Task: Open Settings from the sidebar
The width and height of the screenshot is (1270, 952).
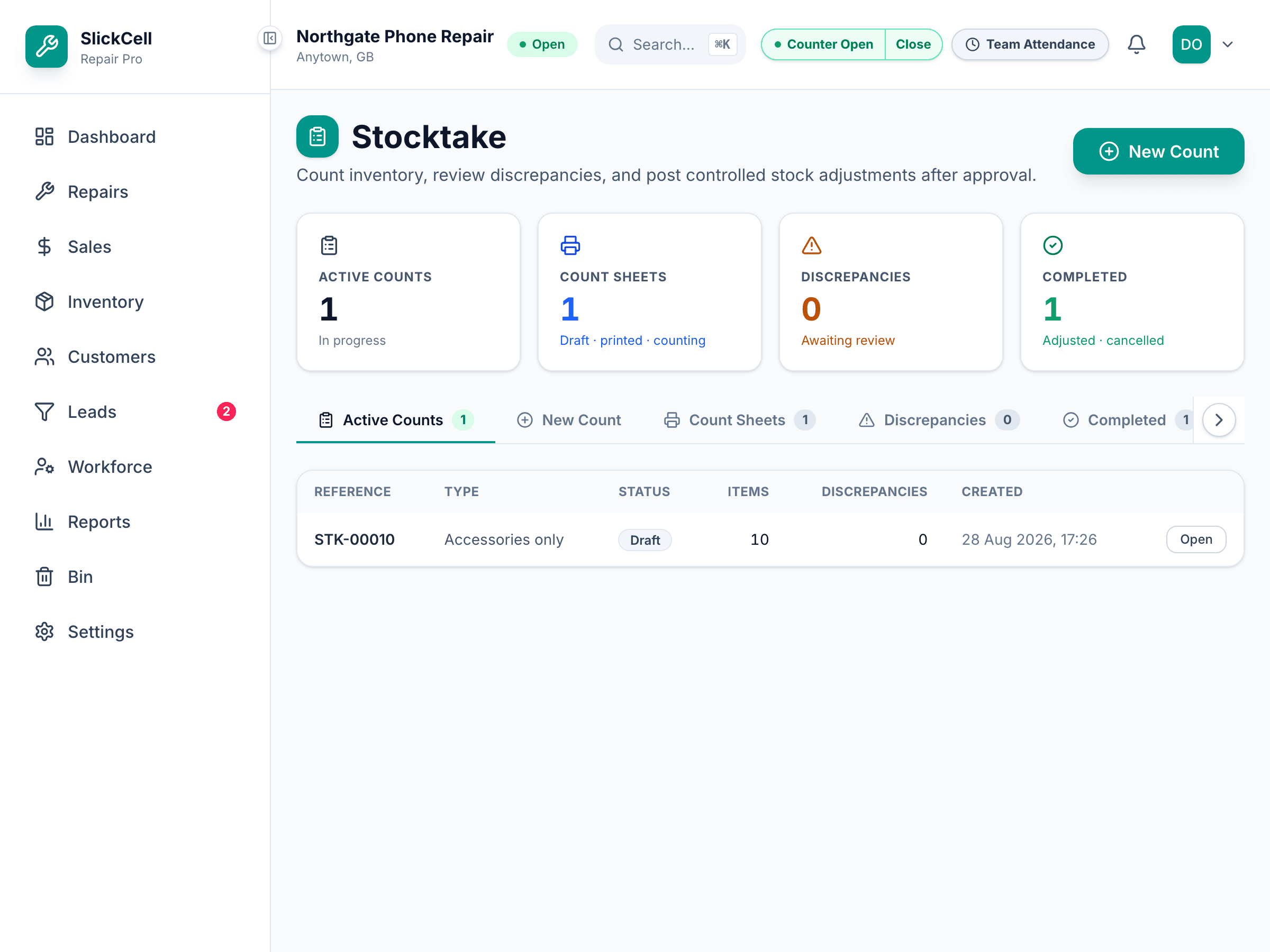Action: click(135, 632)
